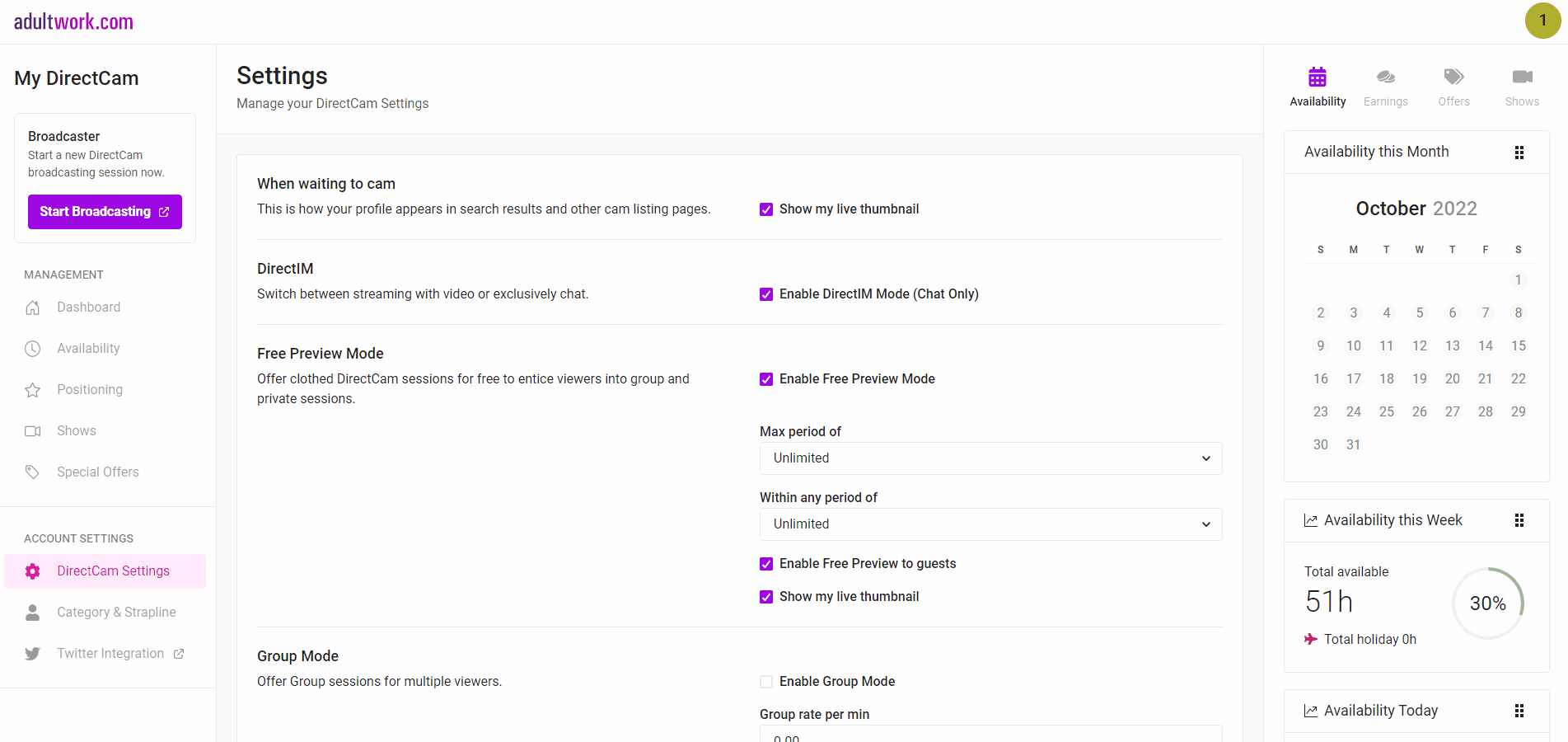Select October 15 on the calendar

[1518, 346]
